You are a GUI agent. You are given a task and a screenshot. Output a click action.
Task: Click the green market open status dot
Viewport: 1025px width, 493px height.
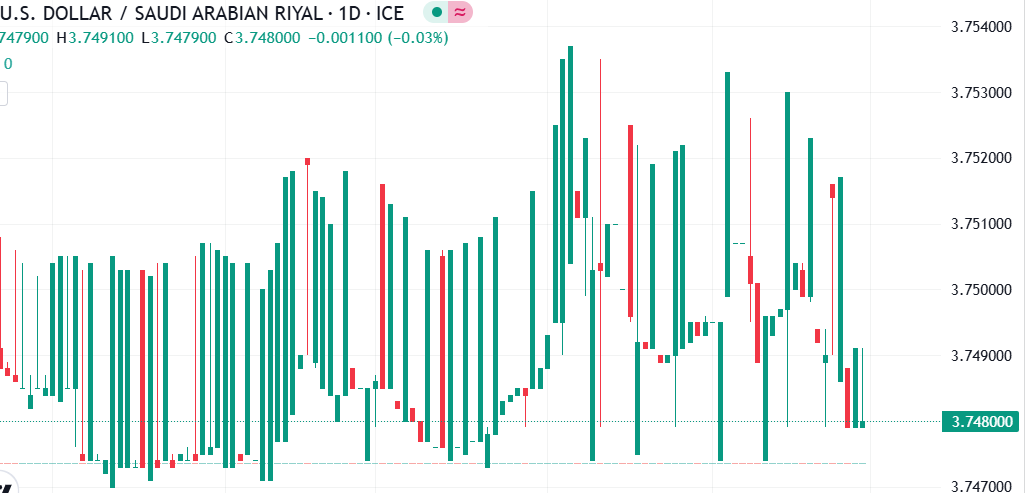pos(436,12)
